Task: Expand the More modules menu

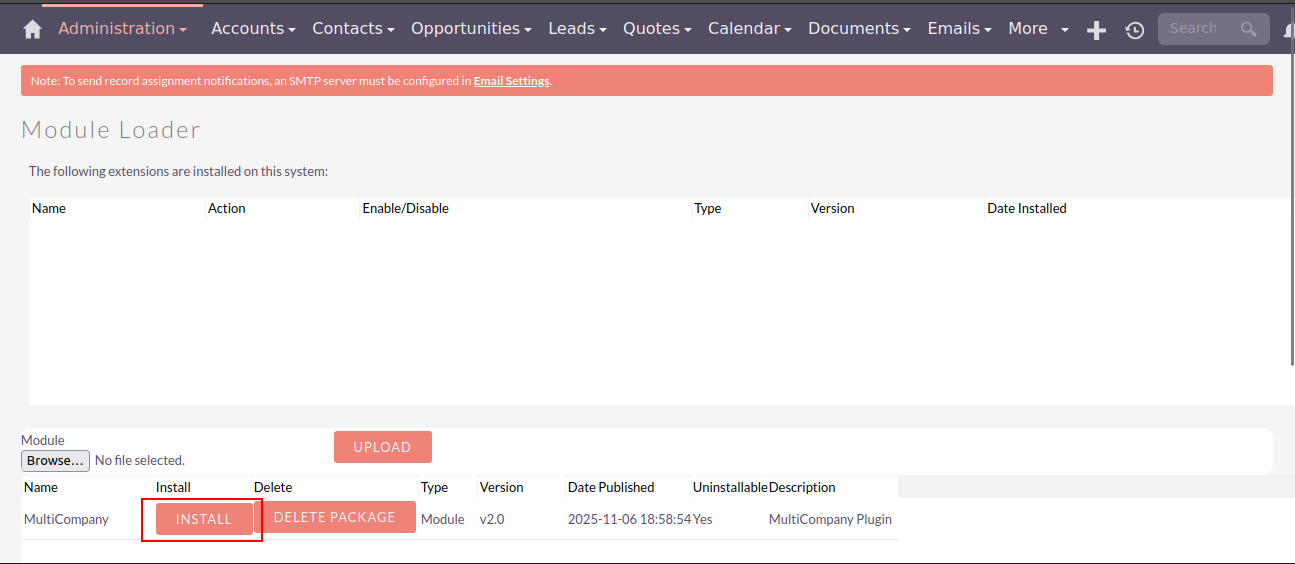Action: [1037, 28]
